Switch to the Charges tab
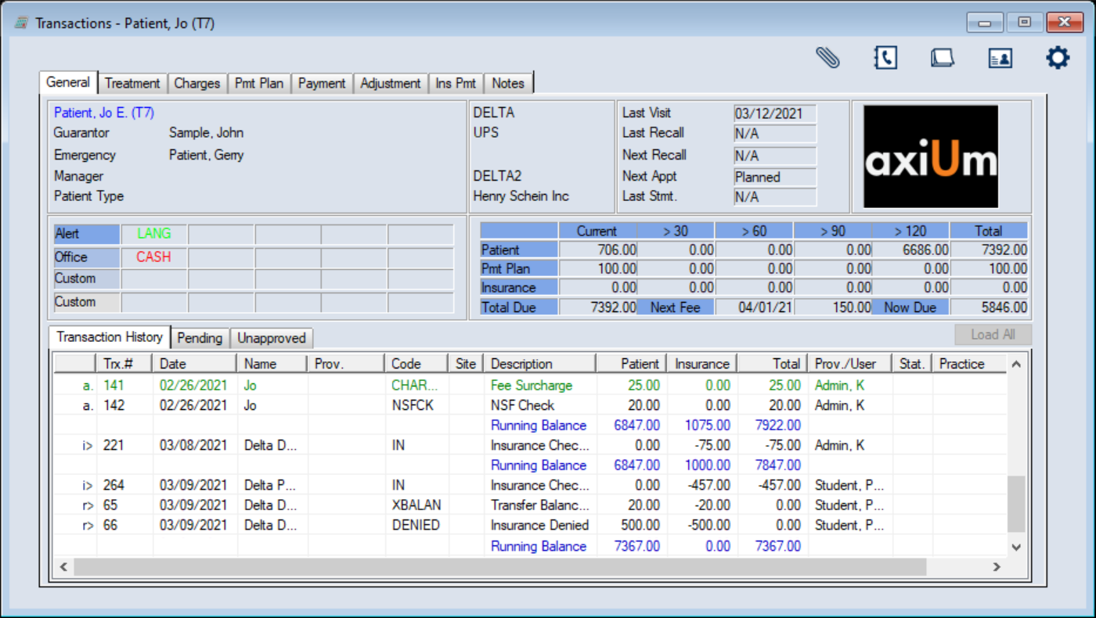Image resolution: width=1096 pixels, height=618 pixels. point(196,84)
